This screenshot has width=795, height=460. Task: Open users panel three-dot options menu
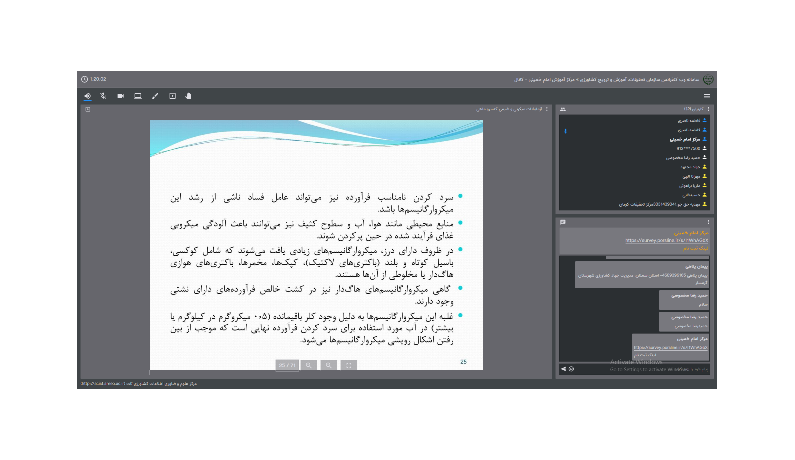click(x=708, y=109)
